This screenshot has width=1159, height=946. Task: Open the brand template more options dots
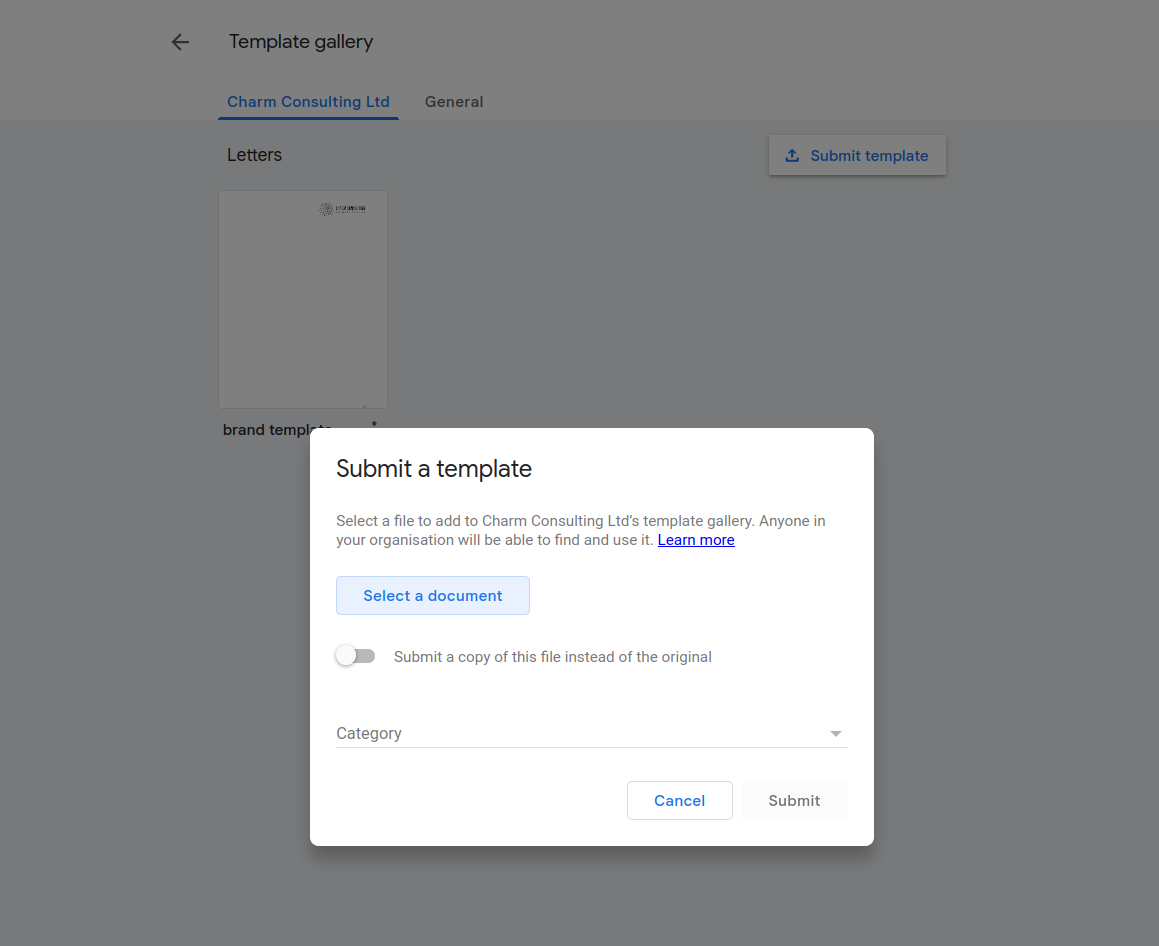pos(374,423)
